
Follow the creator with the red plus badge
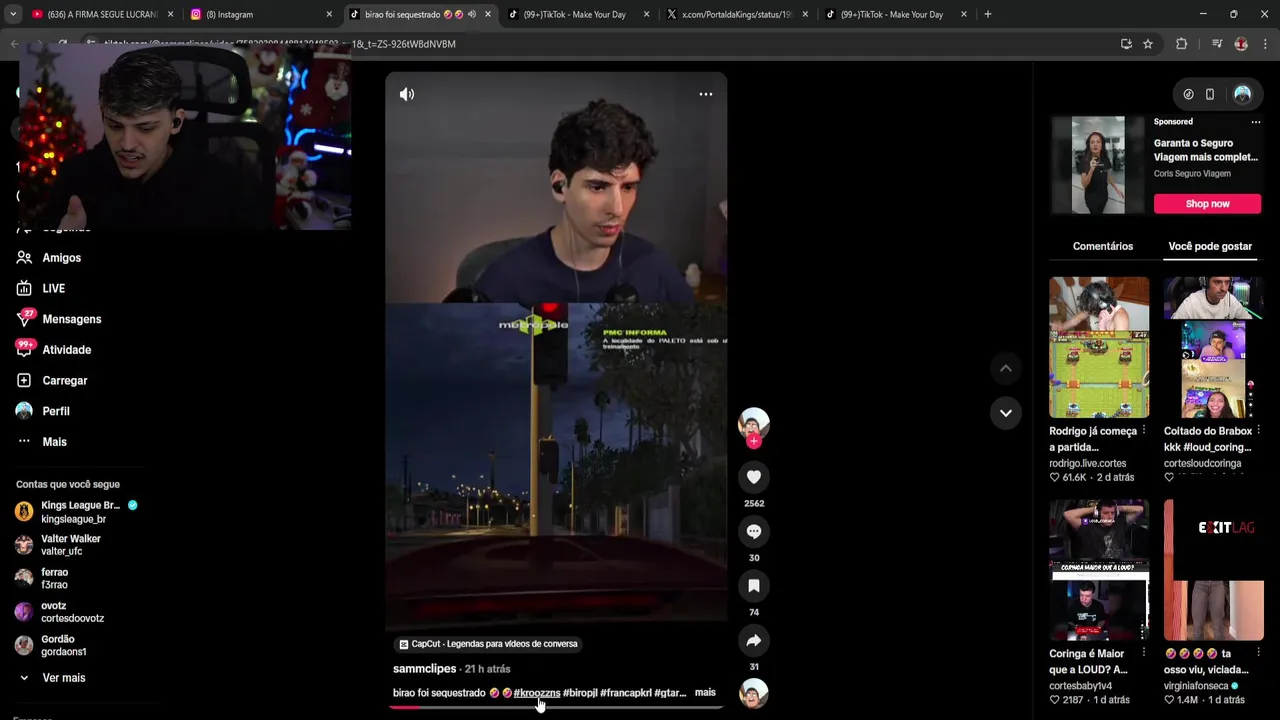pyautogui.click(x=754, y=441)
